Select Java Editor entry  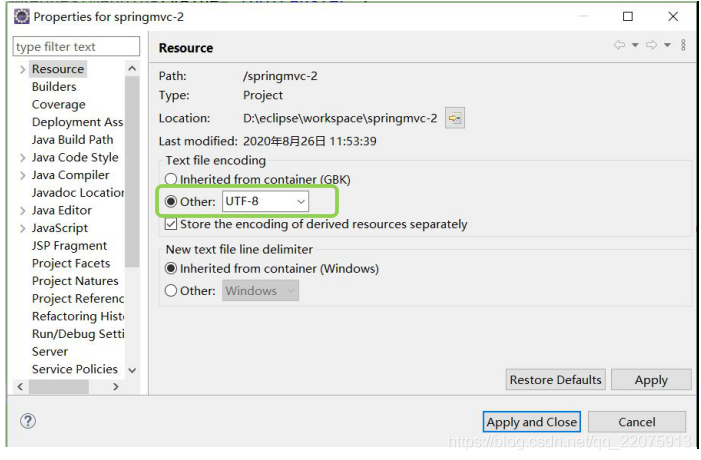[x=62, y=211]
